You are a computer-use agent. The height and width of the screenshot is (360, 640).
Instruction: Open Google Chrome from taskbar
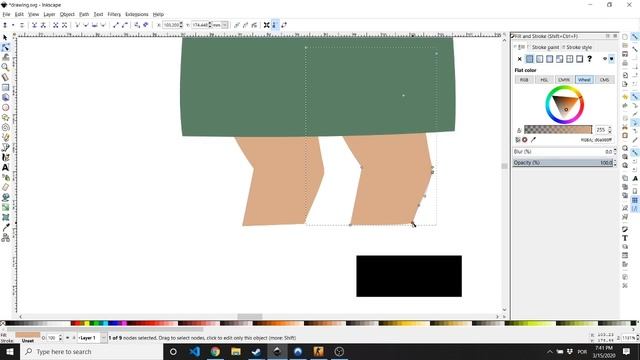215,351
